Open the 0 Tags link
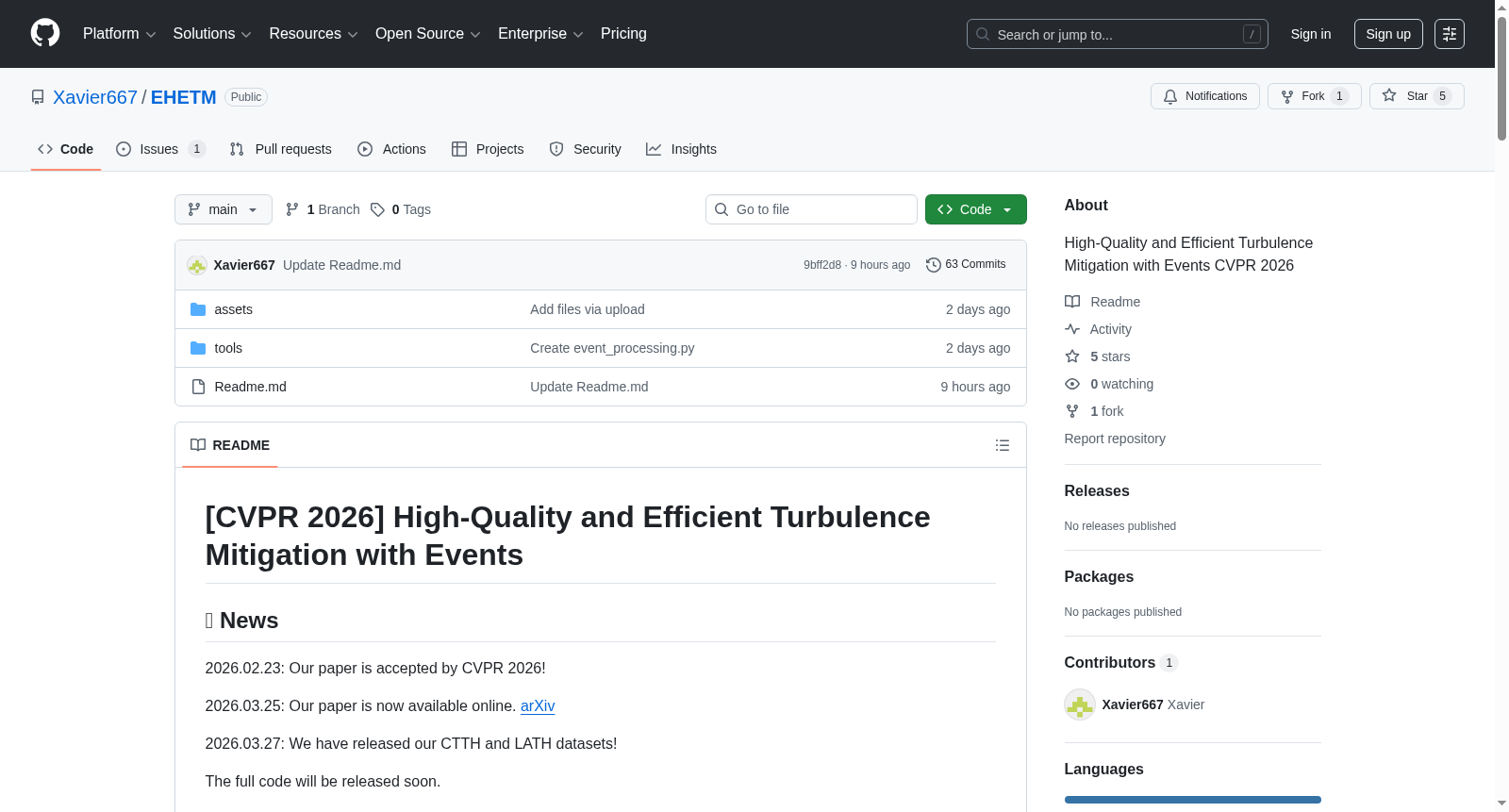 [401, 209]
